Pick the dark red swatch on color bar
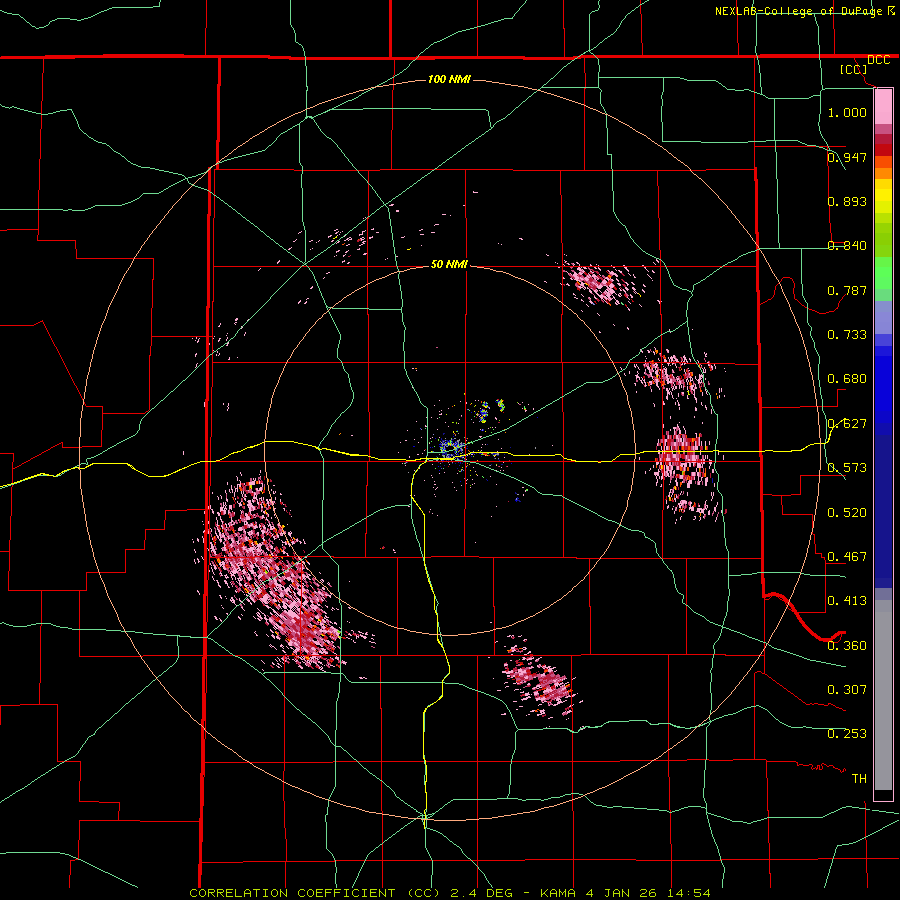The image size is (900, 900). click(x=883, y=149)
